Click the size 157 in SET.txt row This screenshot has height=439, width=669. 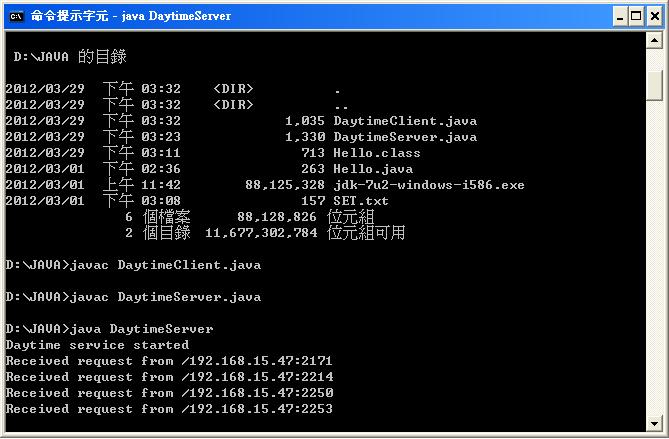click(x=313, y=201)
